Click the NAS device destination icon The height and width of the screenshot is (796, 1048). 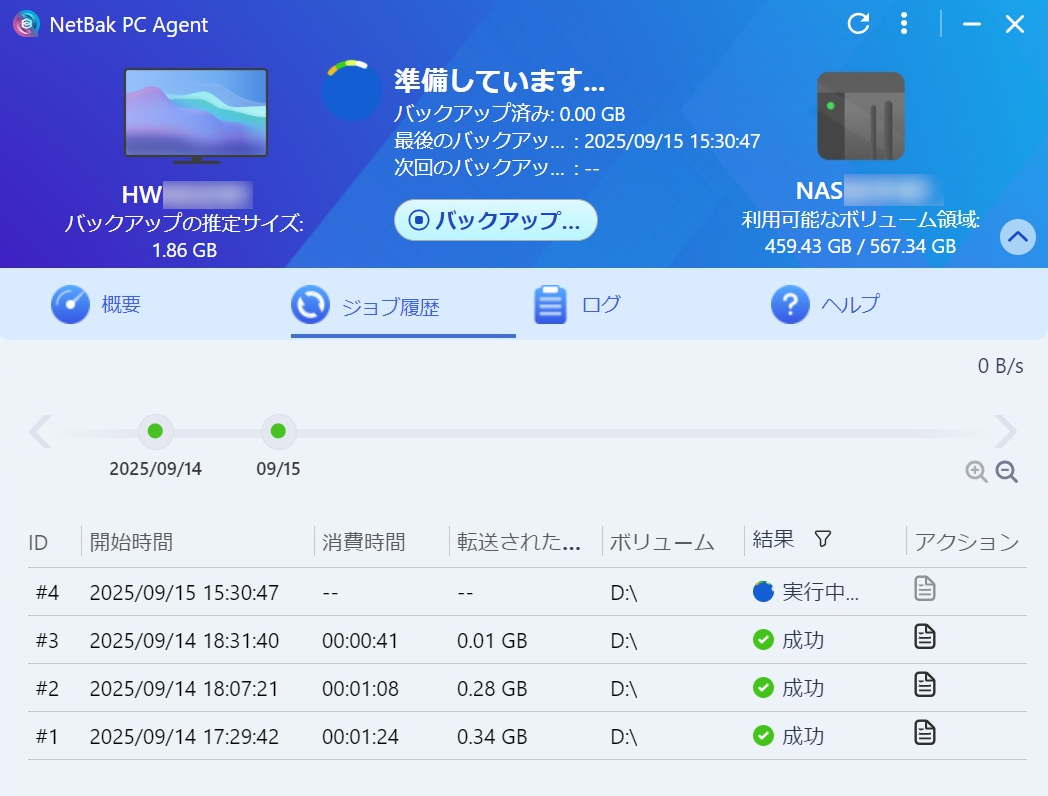pos(861,116)
